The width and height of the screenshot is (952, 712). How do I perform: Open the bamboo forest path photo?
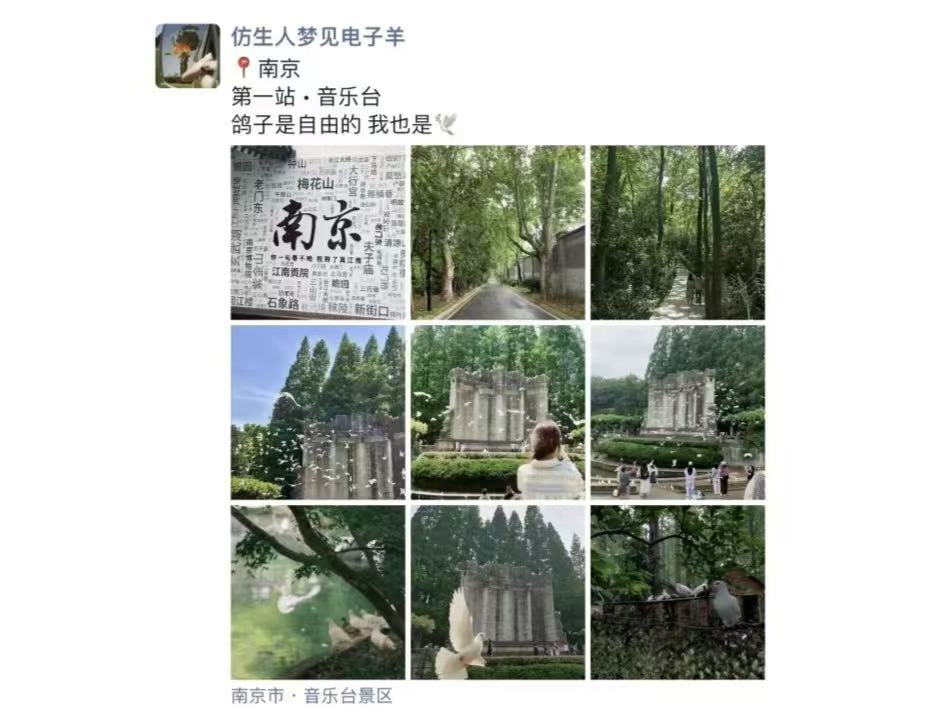click(x=678, y=232)
